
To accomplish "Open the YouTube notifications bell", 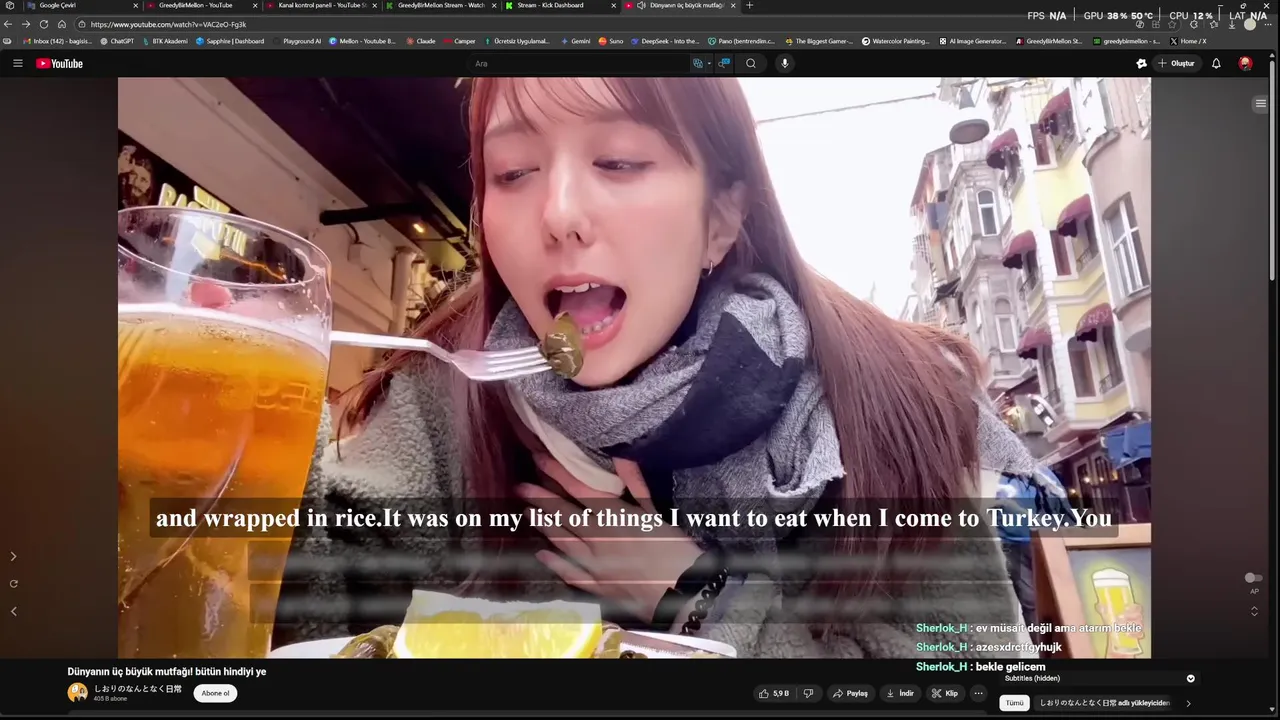I will [x=1216, y=63].
